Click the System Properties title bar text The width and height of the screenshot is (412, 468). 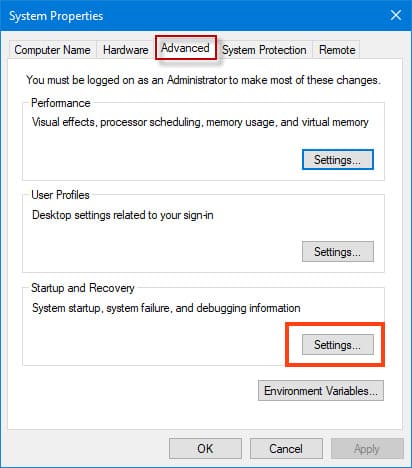click(x=56, y=16)
